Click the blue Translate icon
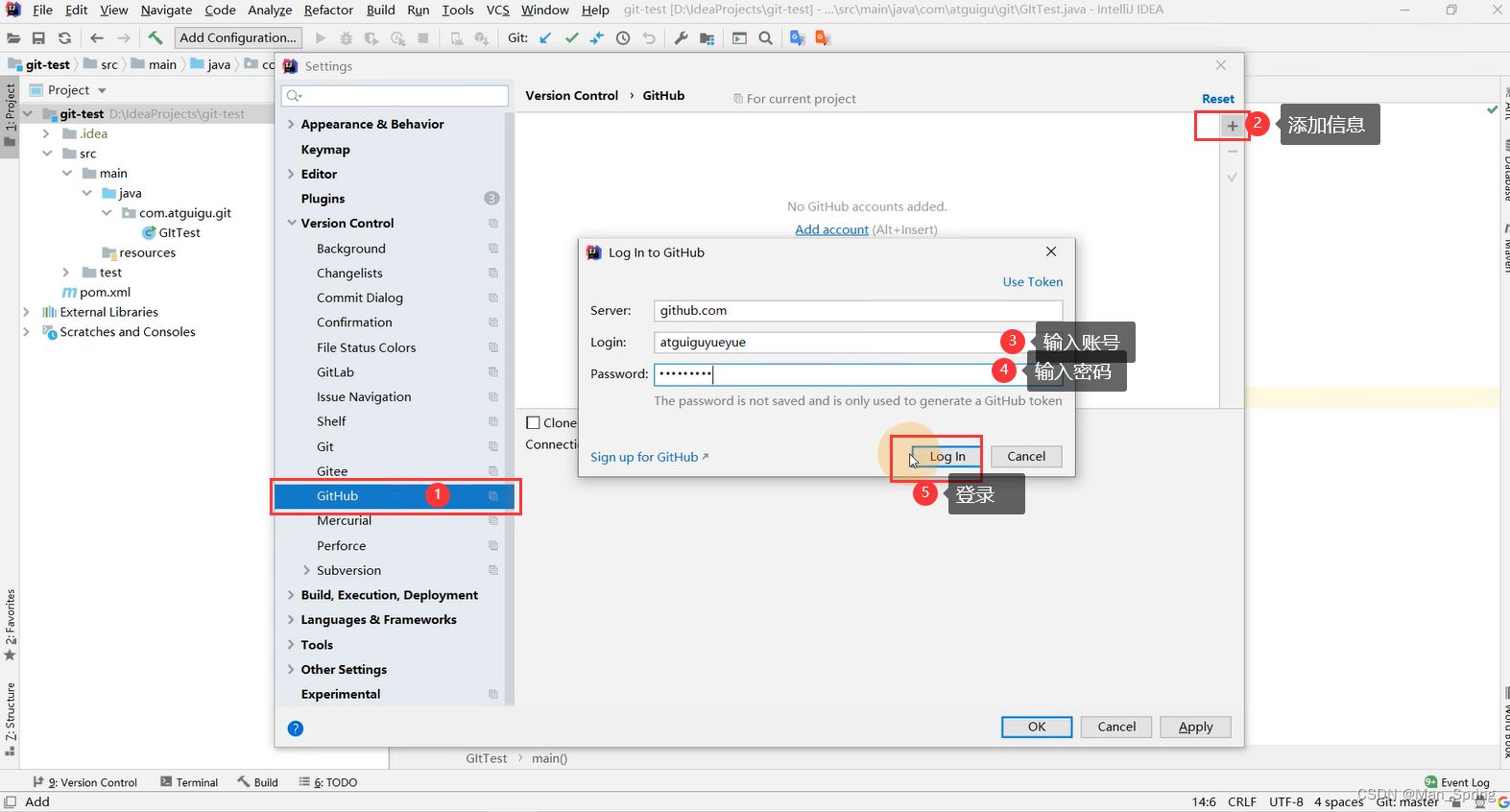1510x812 pixels. click(797, 38)
